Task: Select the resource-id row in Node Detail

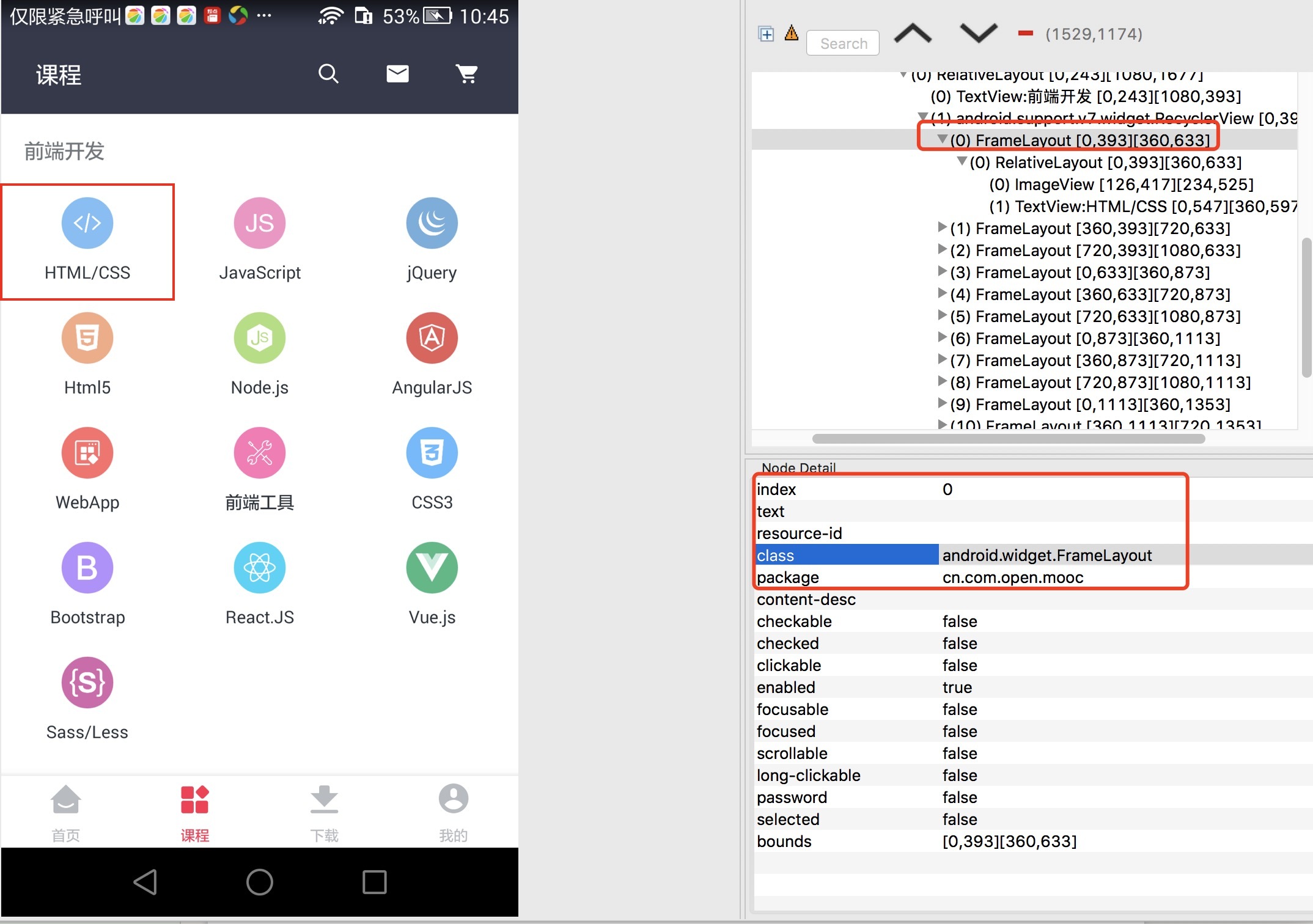Action: pyautogui.click(x=1033, y=533)
